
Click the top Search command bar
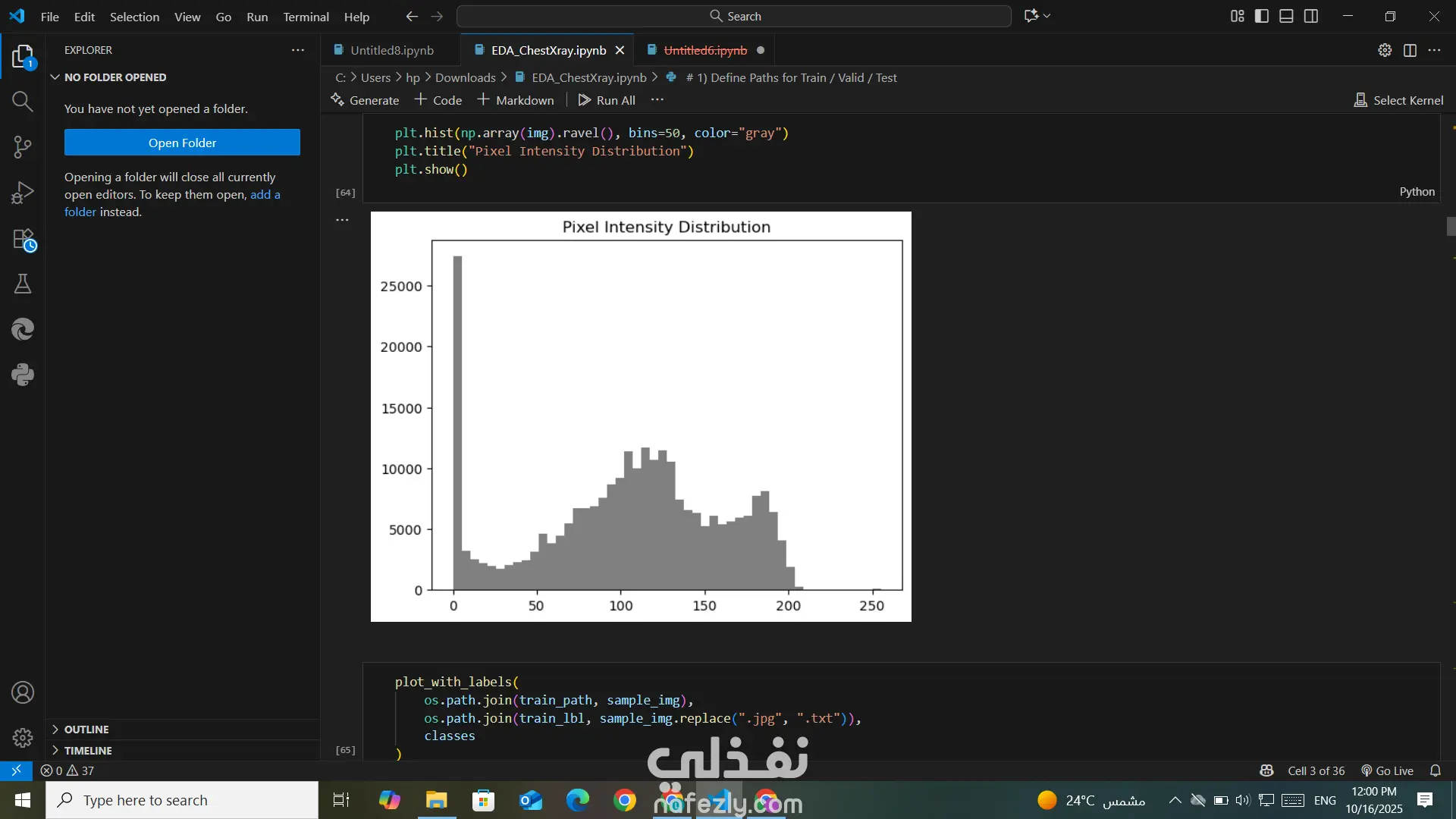click(x=734, y=16)
